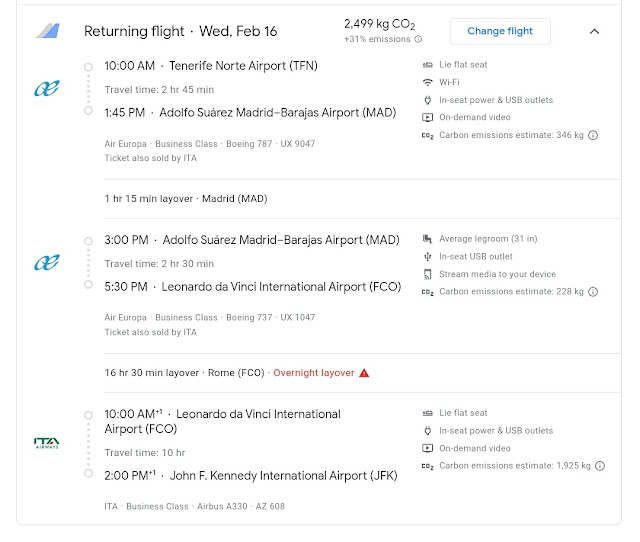Click the 2,499 kg CO2 emissions total
The width and height of the screenshot is (640, 542).
379,24
